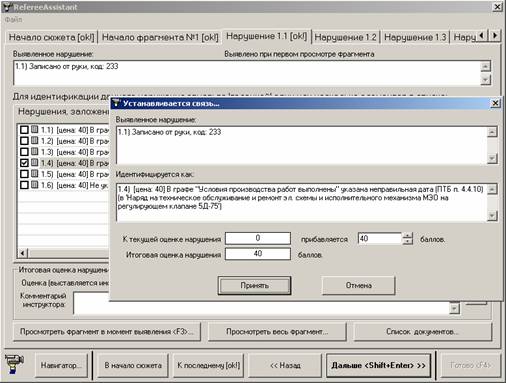Click the Итоговая оценка нарушения field
This screenshot has height=383, width=506.
tap(258, 254)
